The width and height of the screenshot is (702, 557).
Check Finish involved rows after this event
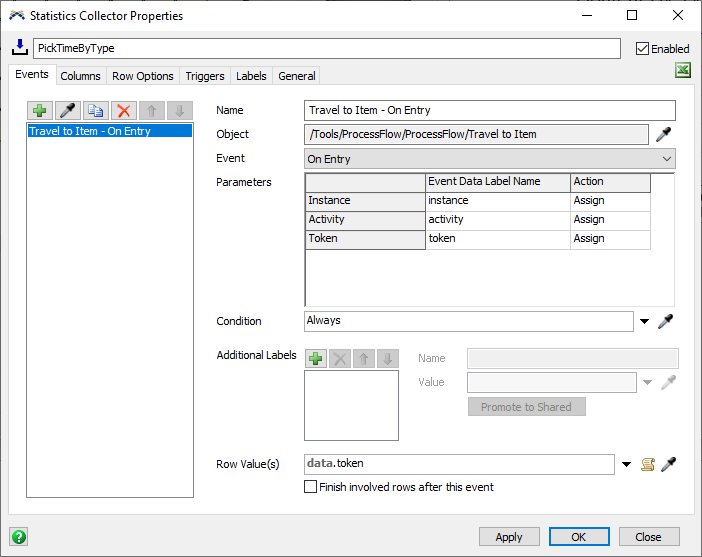(311, 487)
